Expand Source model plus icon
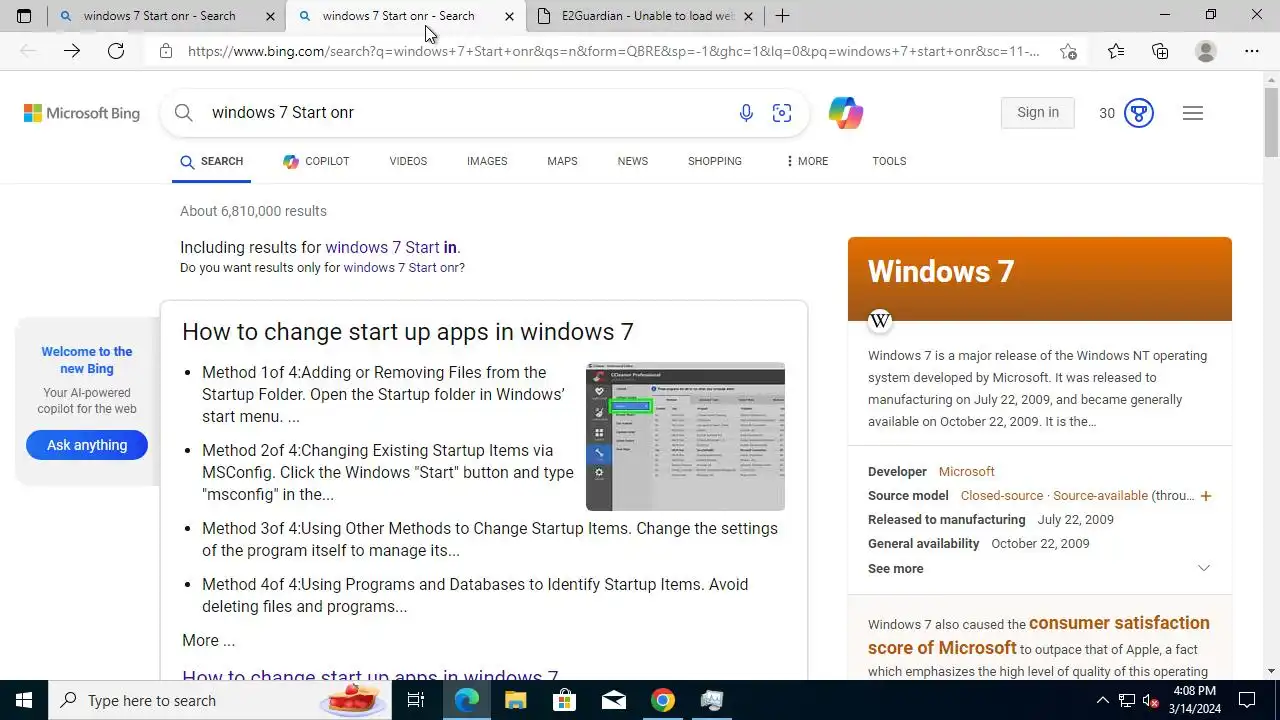This screenshot has width=1280, height=720. [x=1206, y=496]
